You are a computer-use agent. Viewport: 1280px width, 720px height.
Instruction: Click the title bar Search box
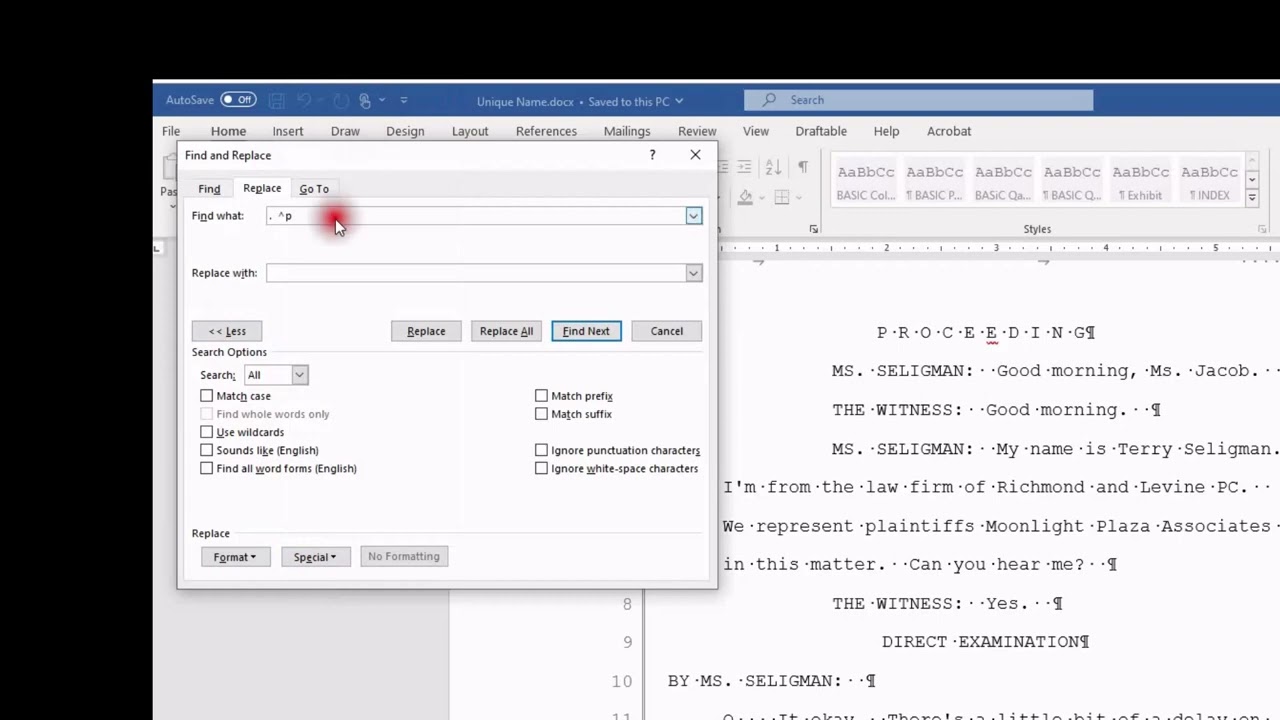coord(918,100)
